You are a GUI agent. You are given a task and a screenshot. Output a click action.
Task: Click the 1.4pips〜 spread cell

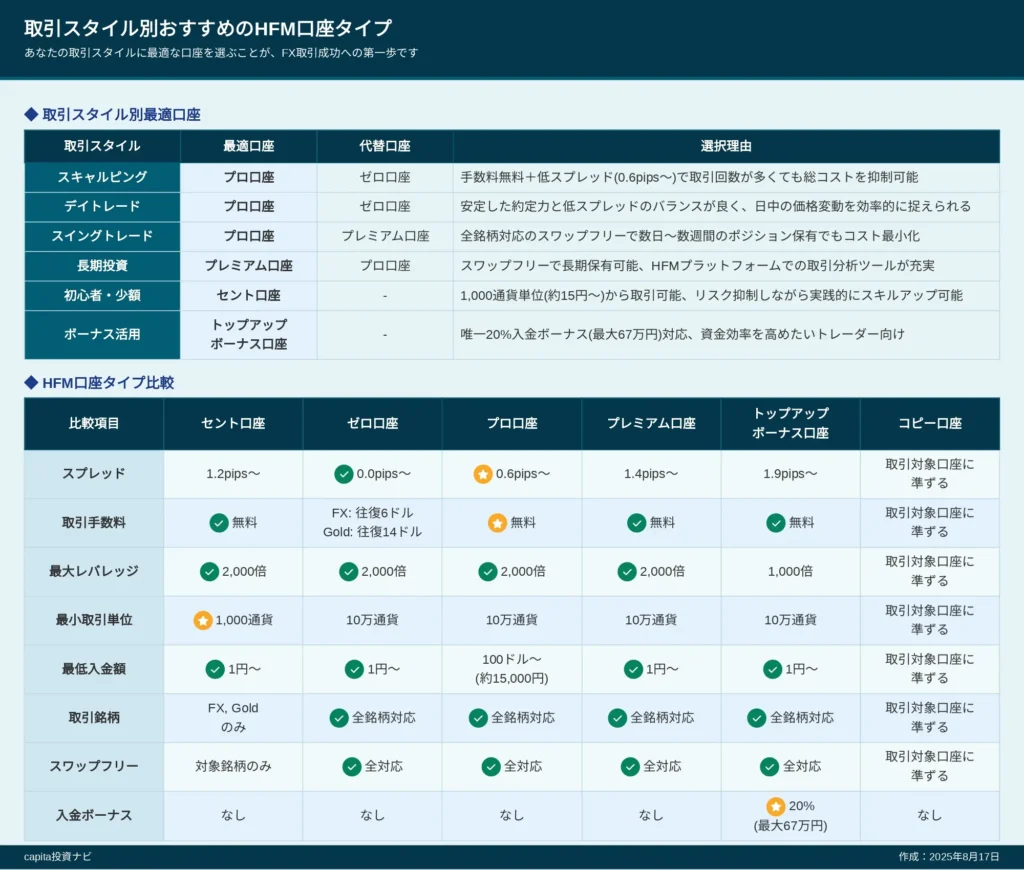point(651,474)
